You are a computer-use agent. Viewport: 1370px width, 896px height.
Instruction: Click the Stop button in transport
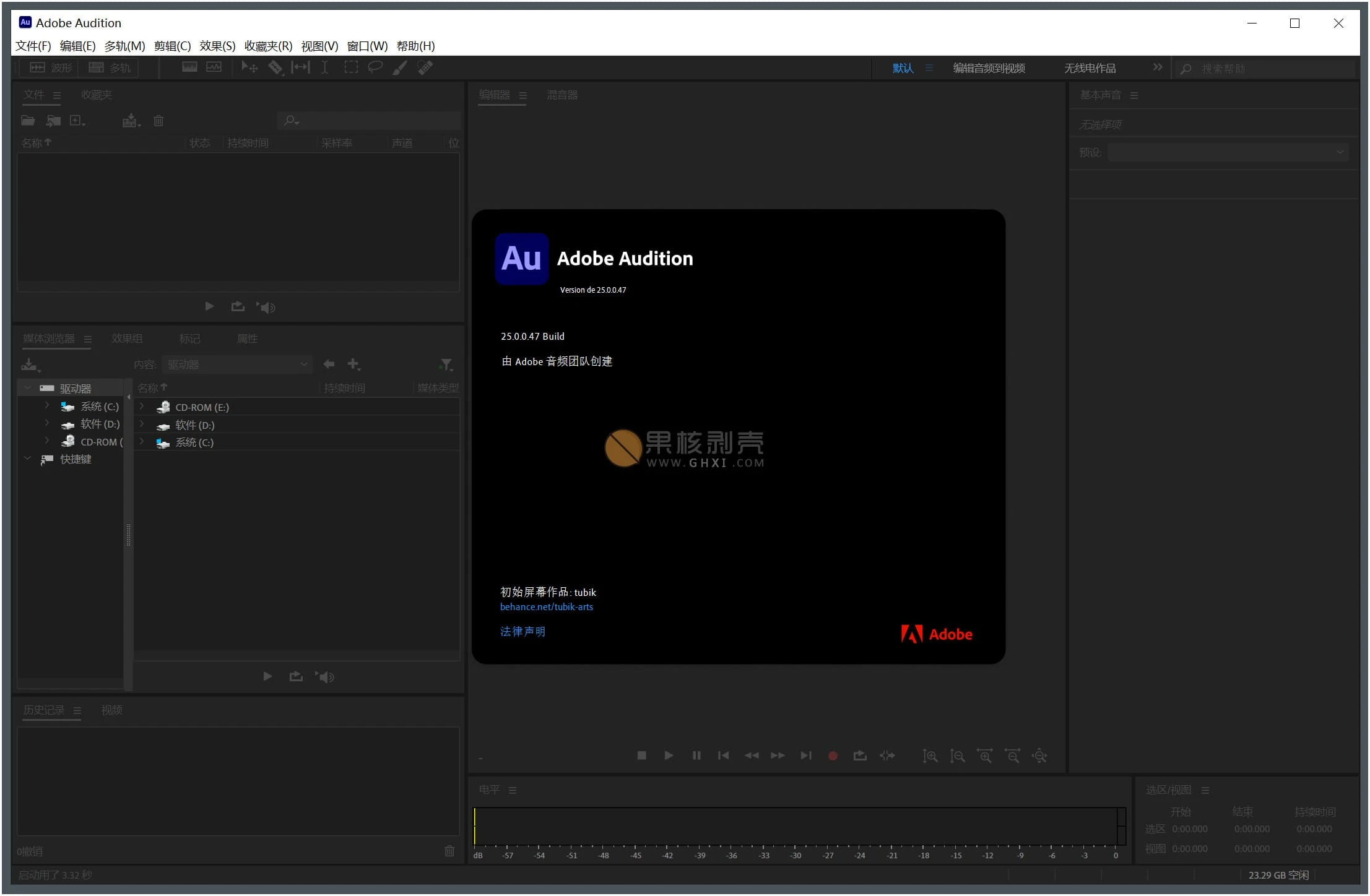(x=640, y=756)
